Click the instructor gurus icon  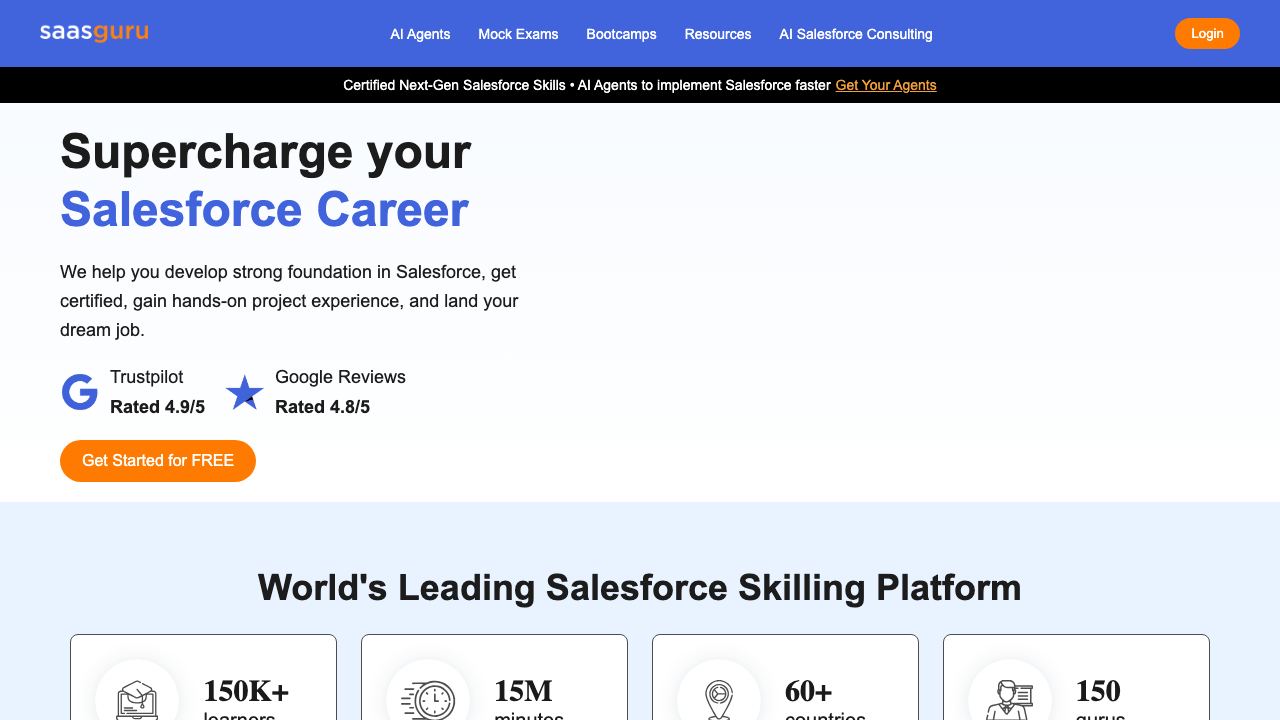pos(1010,699)
